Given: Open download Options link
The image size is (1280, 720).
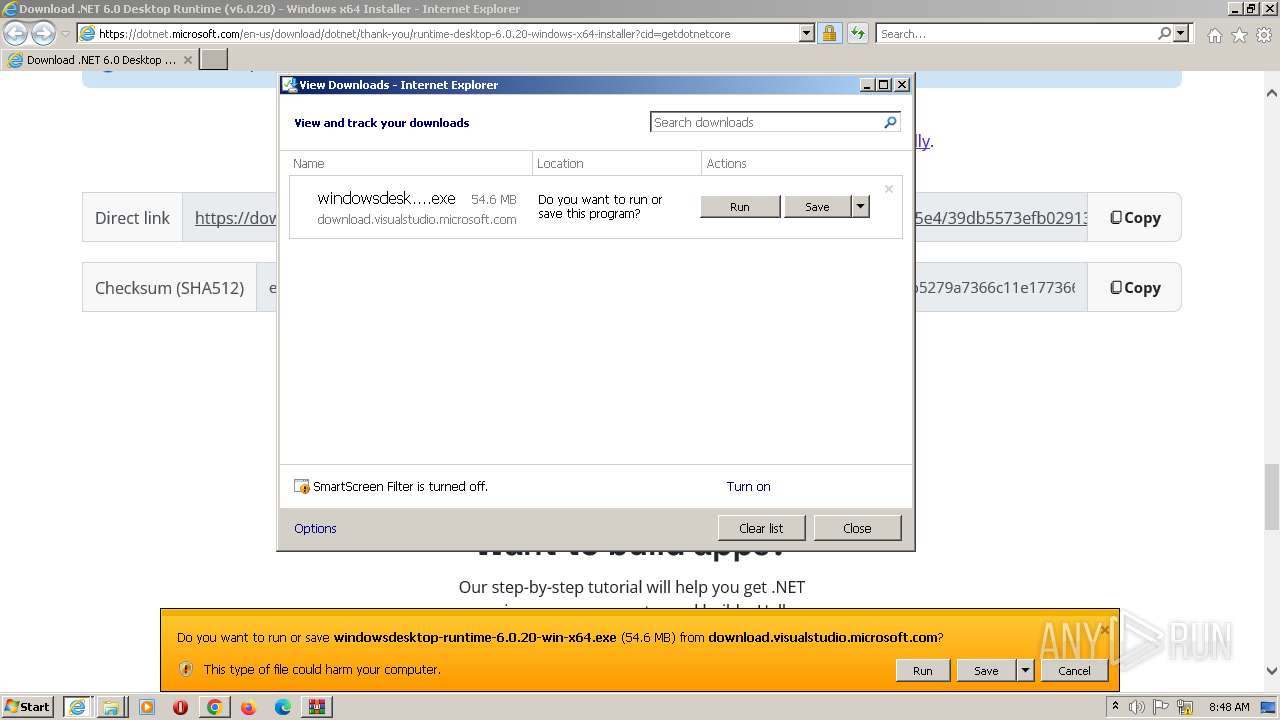Looking at the screenshot, I should pos(315,528).
